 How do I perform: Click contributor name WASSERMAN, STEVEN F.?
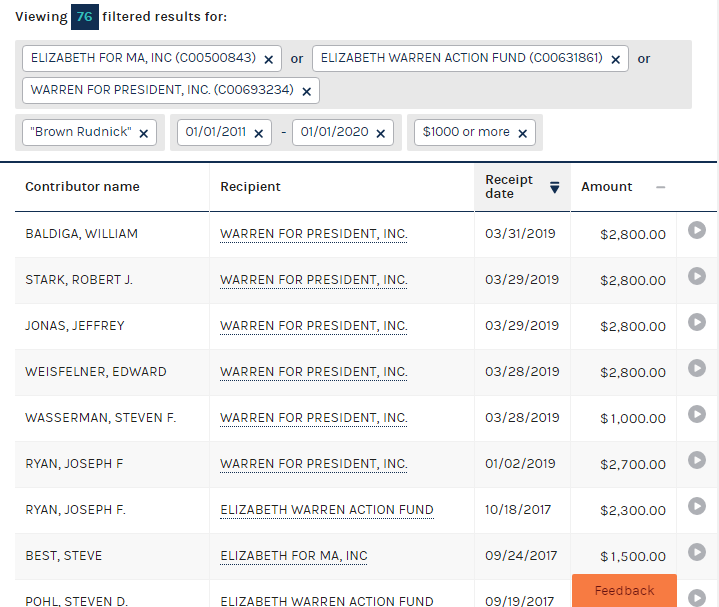100,418
